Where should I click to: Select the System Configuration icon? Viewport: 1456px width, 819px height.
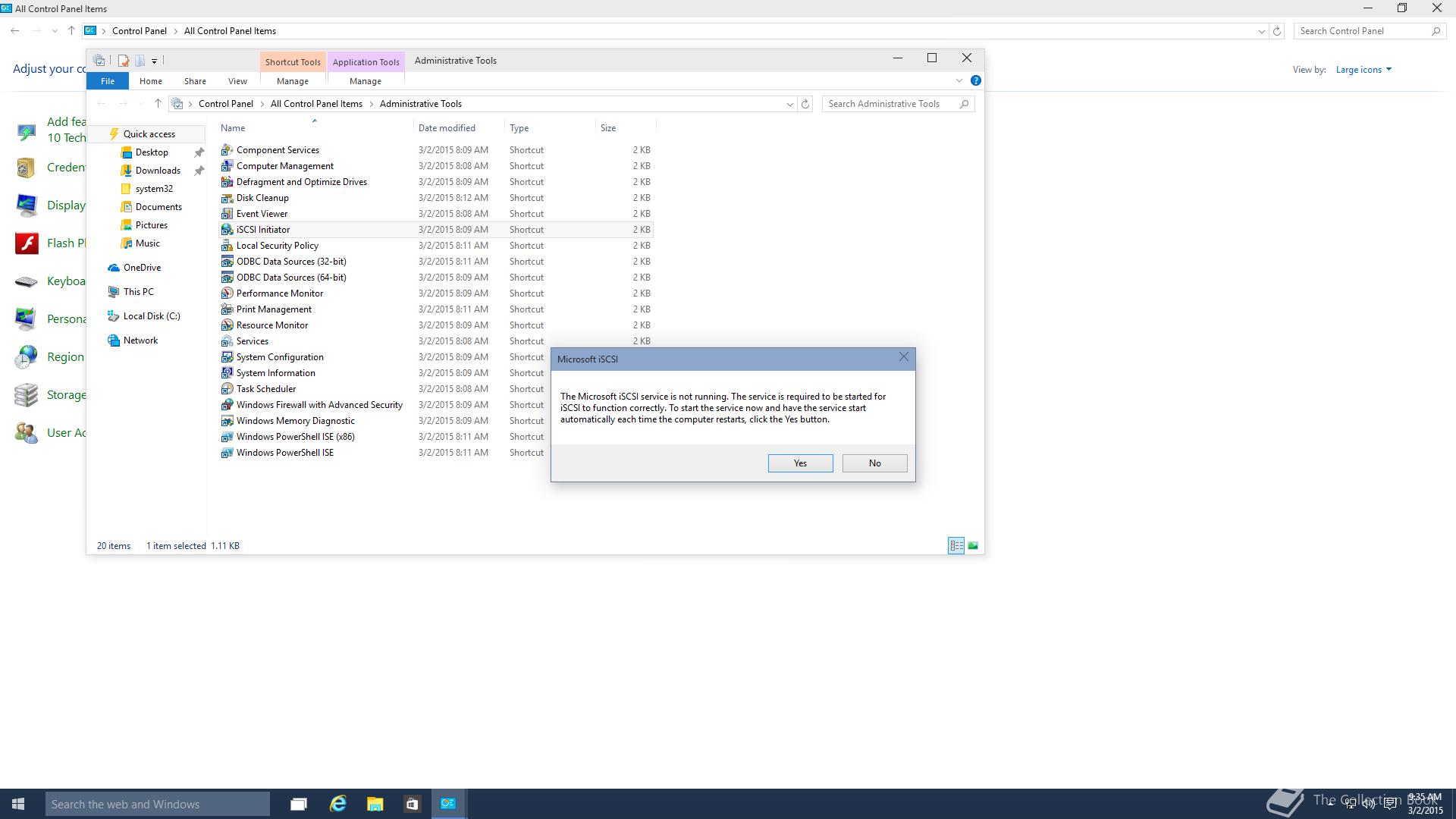[x=227, y=357]
